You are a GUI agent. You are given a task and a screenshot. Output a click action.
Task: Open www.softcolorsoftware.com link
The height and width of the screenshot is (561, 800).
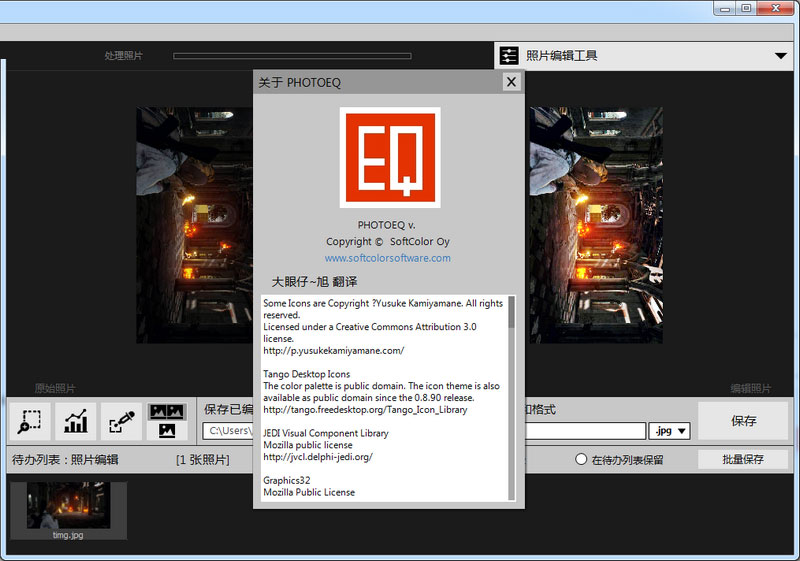(x=388, y=258)
